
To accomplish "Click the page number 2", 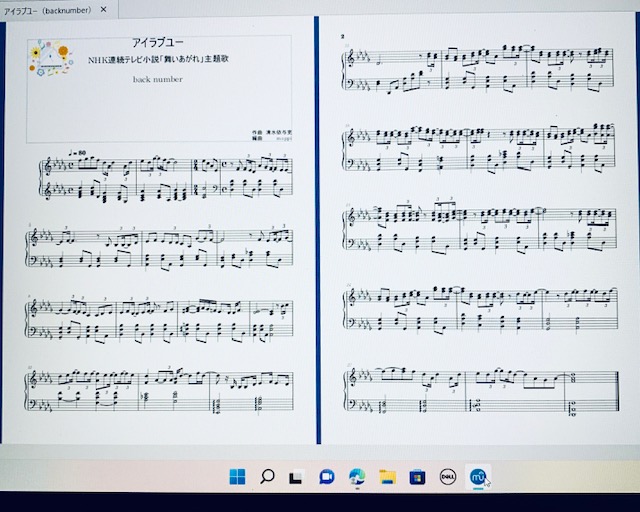I will click(342, 36).
